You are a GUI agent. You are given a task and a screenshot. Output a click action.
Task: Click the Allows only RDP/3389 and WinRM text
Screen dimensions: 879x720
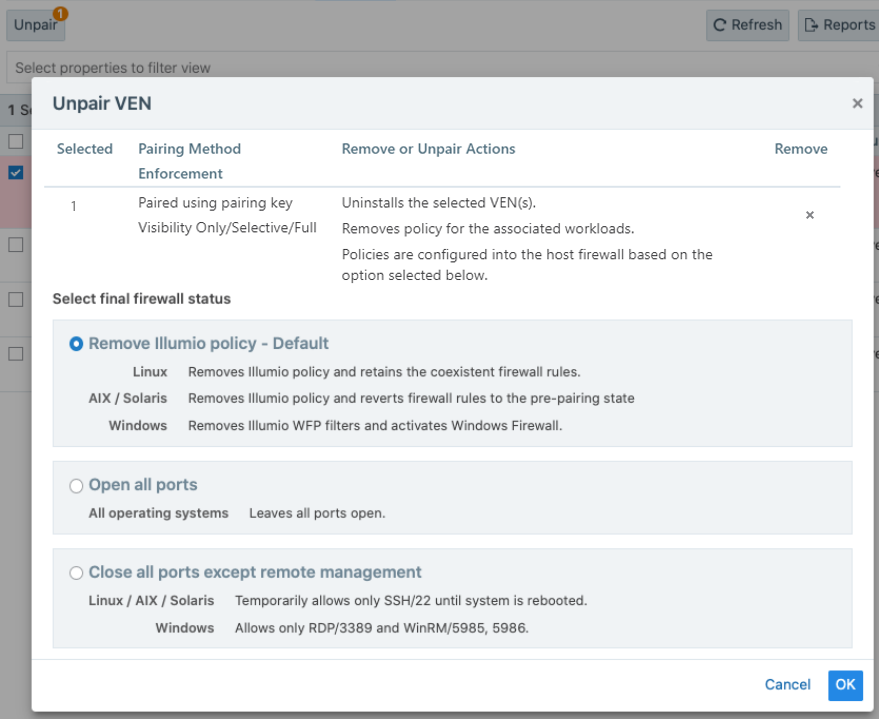coord(381,628)
